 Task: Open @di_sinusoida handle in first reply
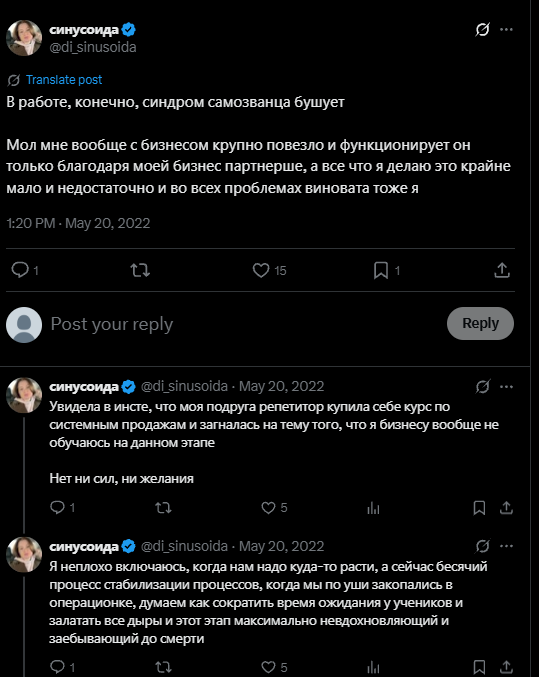point(184,386)
